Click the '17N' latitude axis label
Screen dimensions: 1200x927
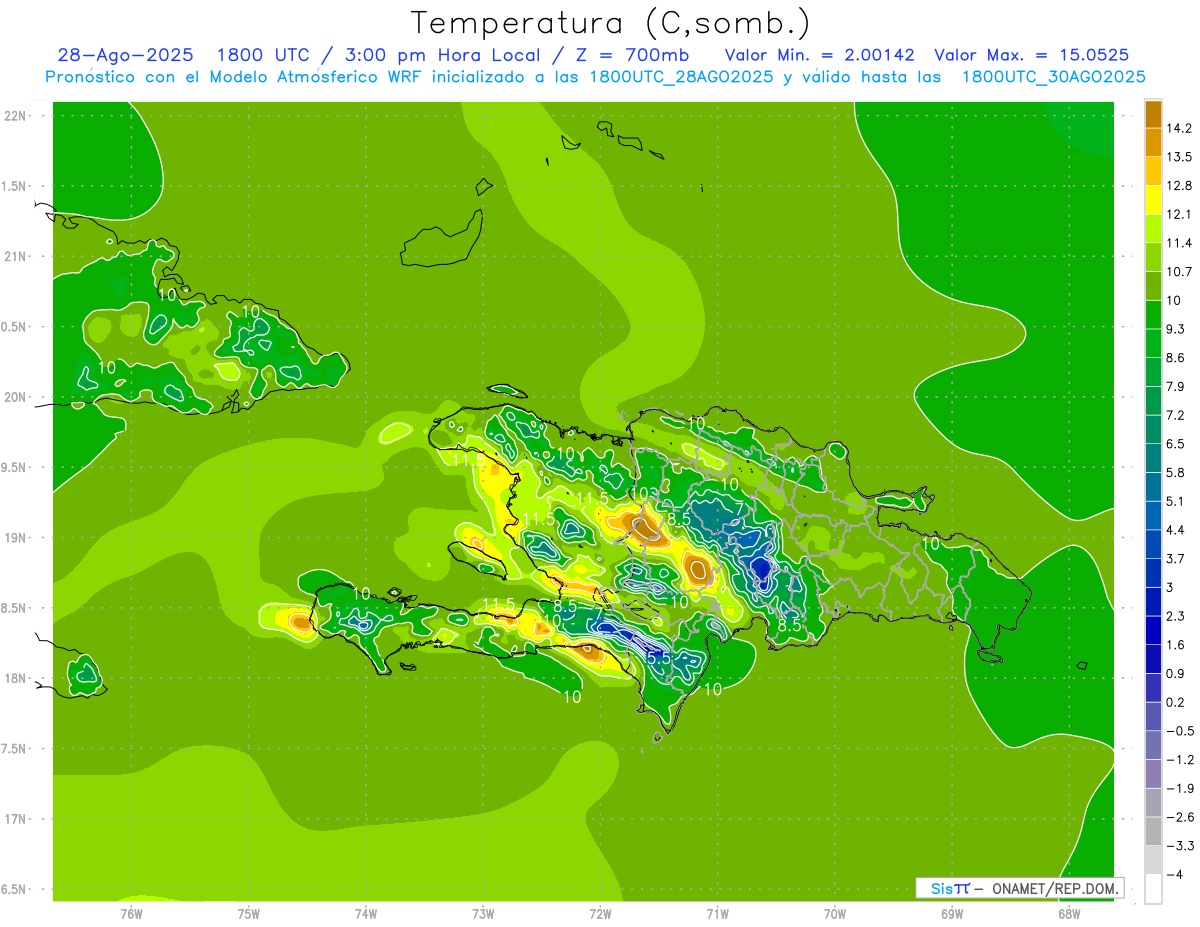(x=15, y=819)
